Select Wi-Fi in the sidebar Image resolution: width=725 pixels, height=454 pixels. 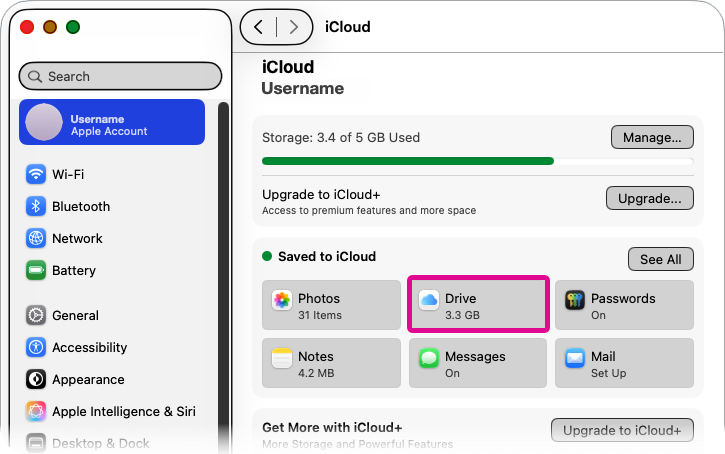click(x=68, y=174)
